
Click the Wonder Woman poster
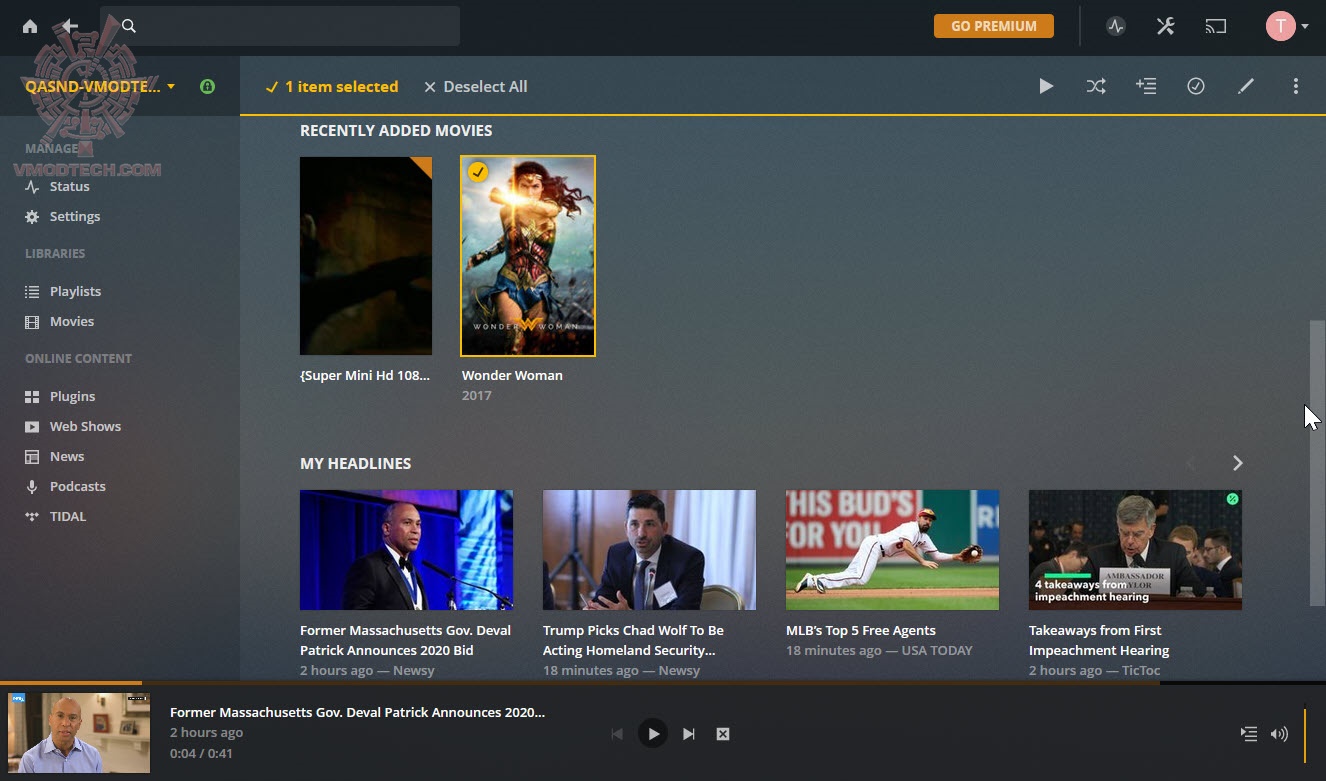(528, 256)
